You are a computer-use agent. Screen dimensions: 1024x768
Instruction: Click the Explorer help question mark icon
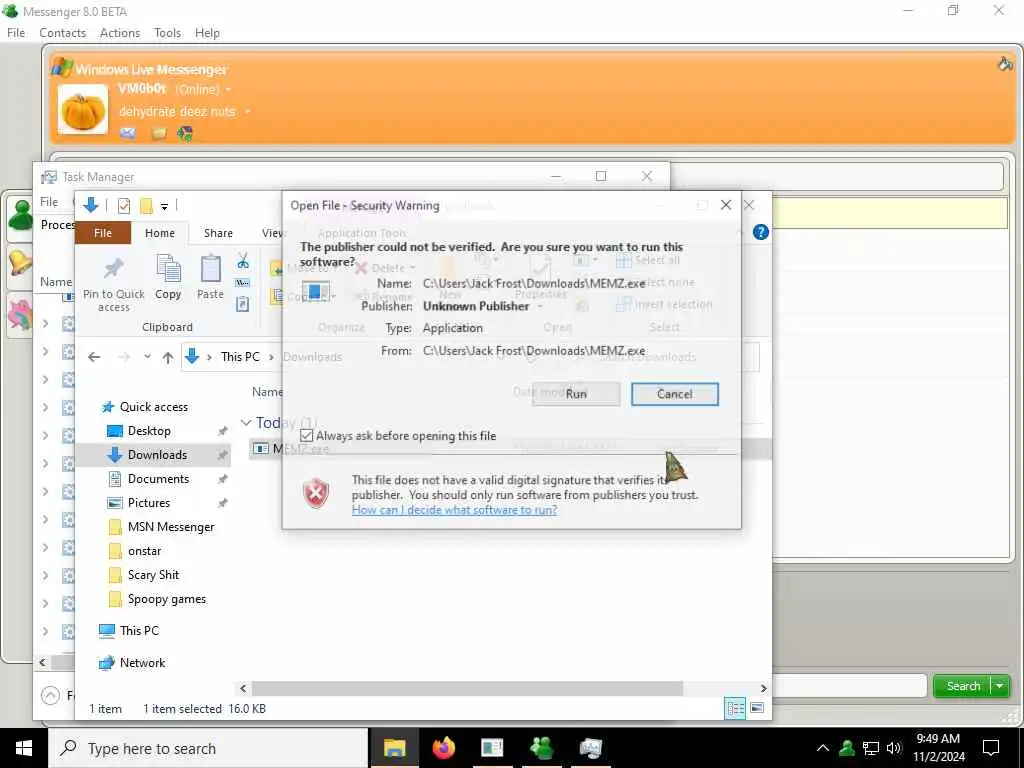coord(760,232)
